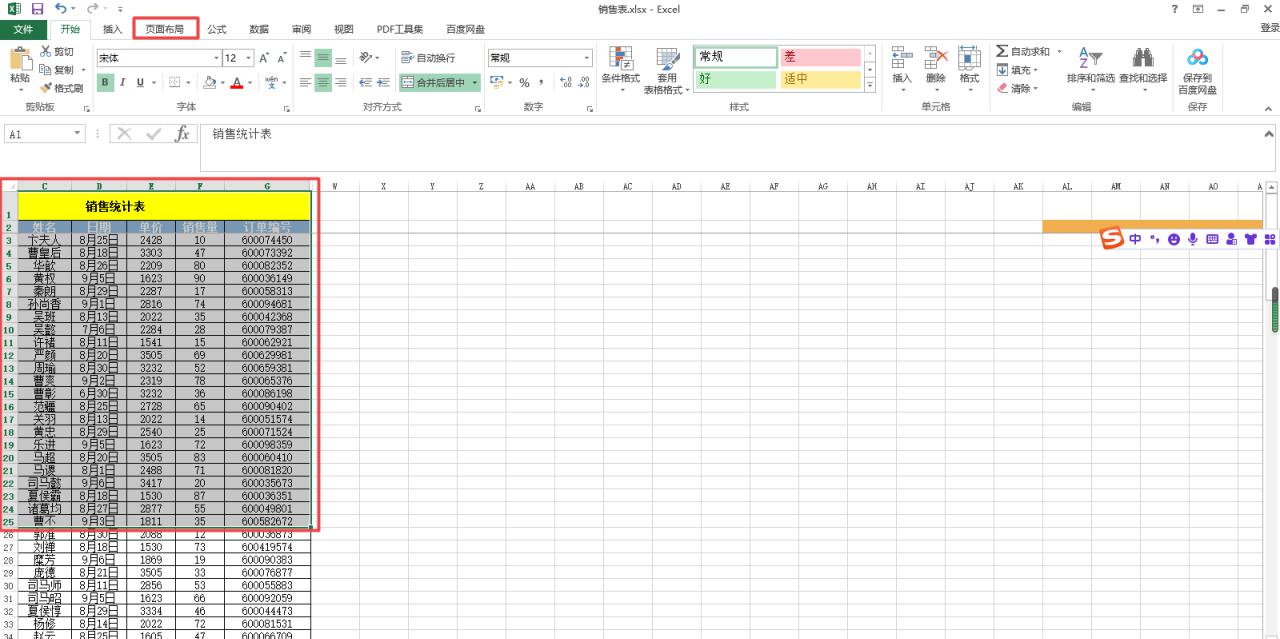Click the Save icon in quick access toolbar

(37, 9)
